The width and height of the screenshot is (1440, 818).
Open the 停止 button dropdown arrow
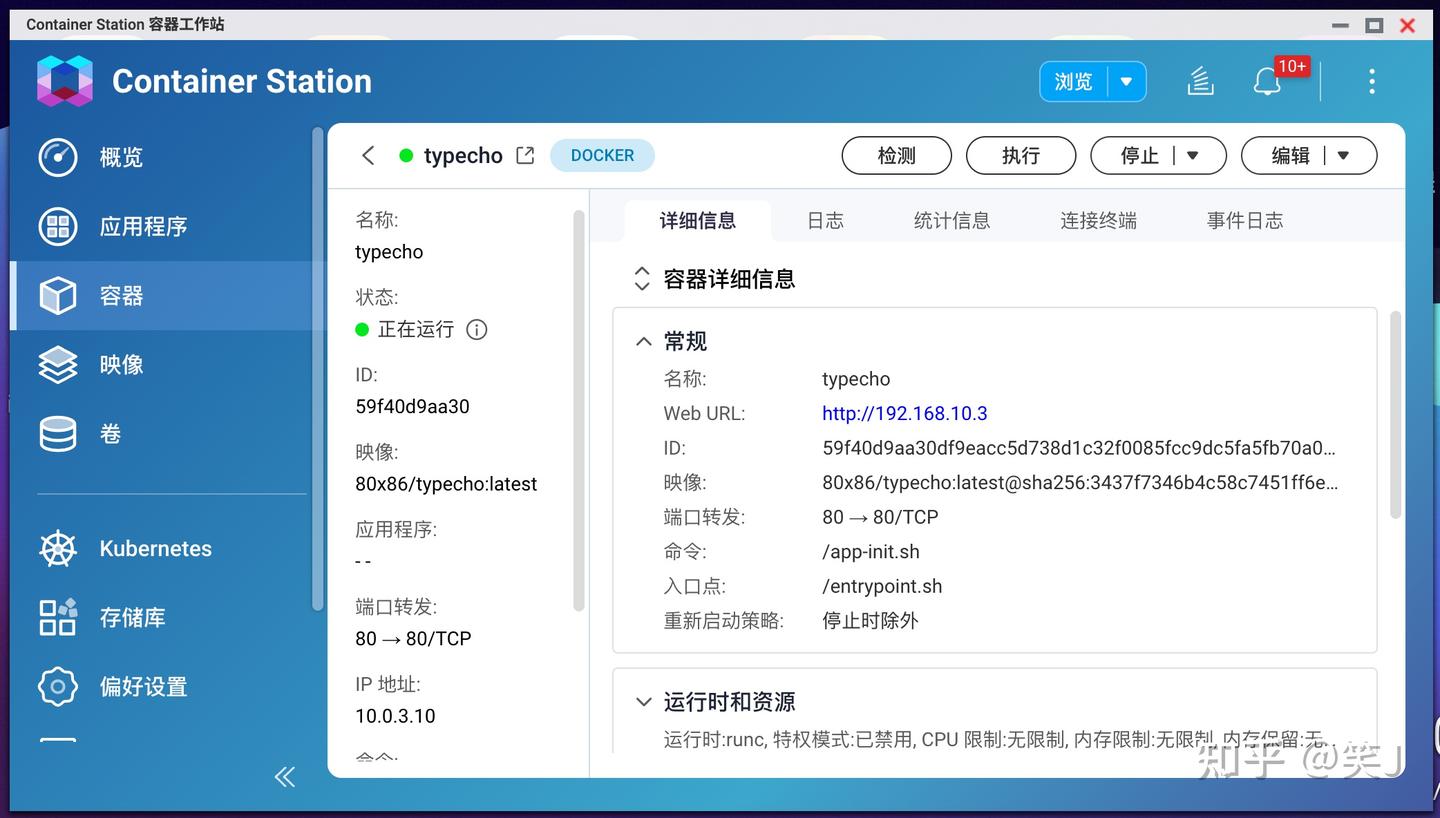(x=1192, y=155)
